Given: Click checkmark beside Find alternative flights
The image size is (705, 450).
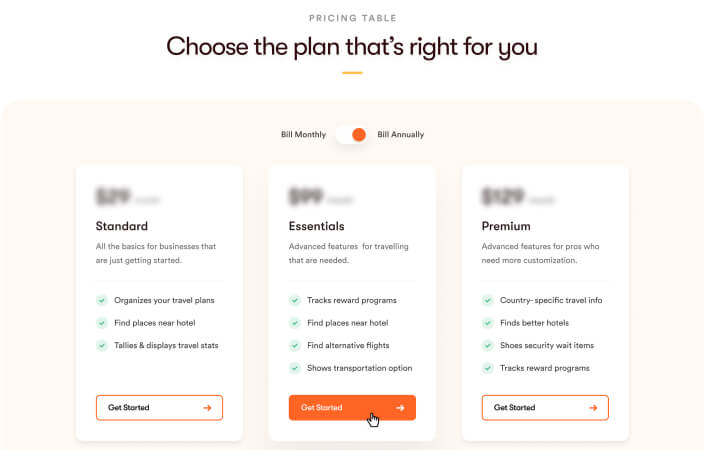Looking at the screenshot, I should point(294,345).
